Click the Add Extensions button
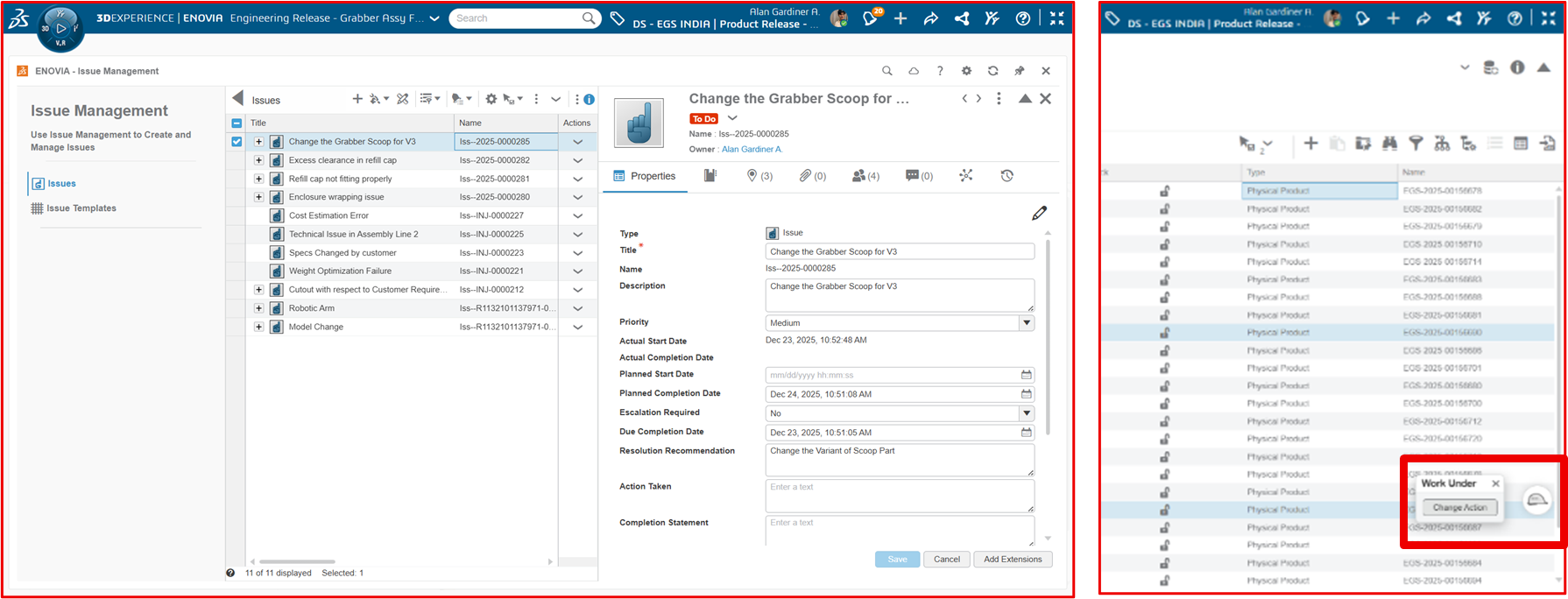The height and width of the screenshot is (599, 1568). pos(1013,560)
